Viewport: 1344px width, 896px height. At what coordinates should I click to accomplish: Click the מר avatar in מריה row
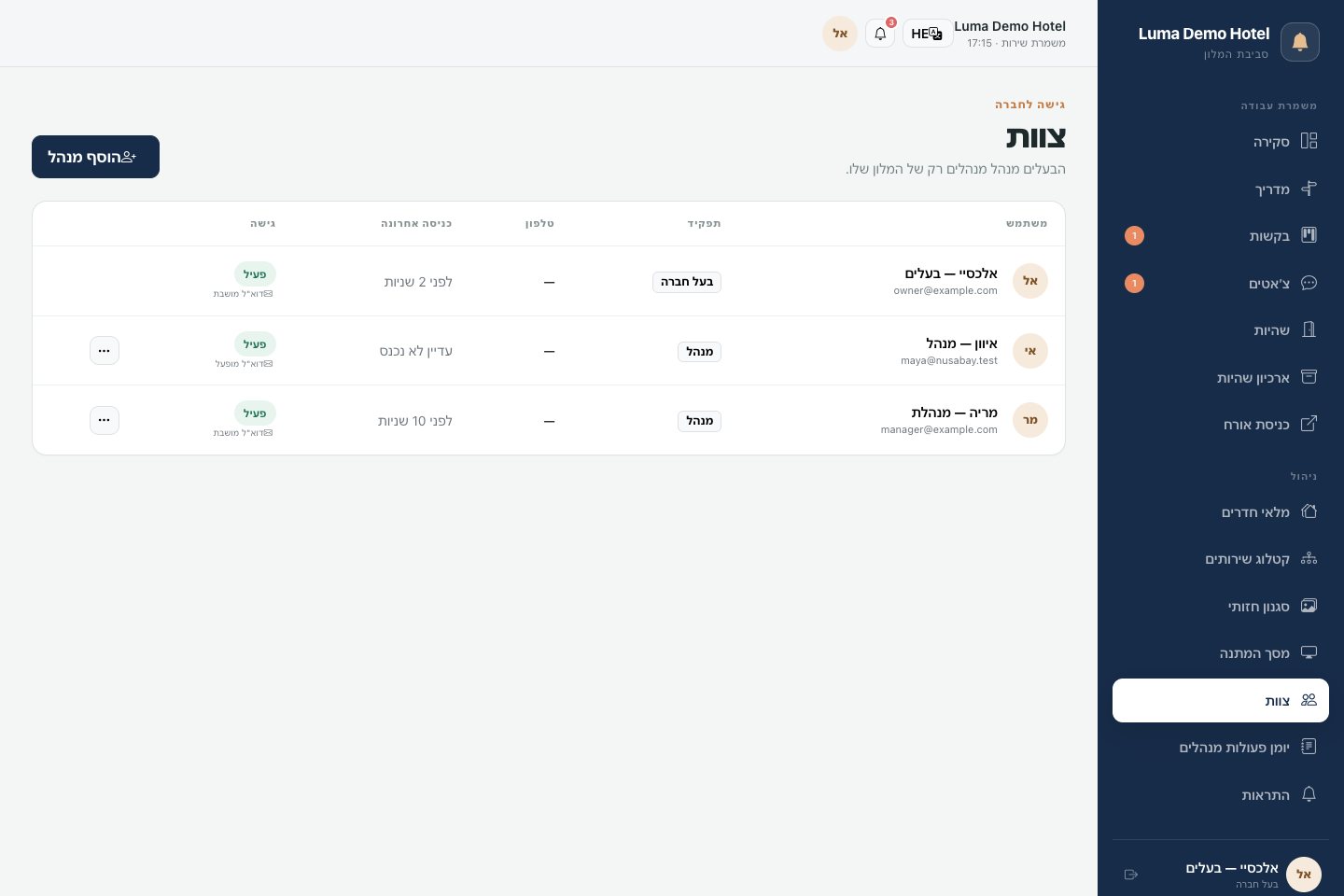point(1030,420)
